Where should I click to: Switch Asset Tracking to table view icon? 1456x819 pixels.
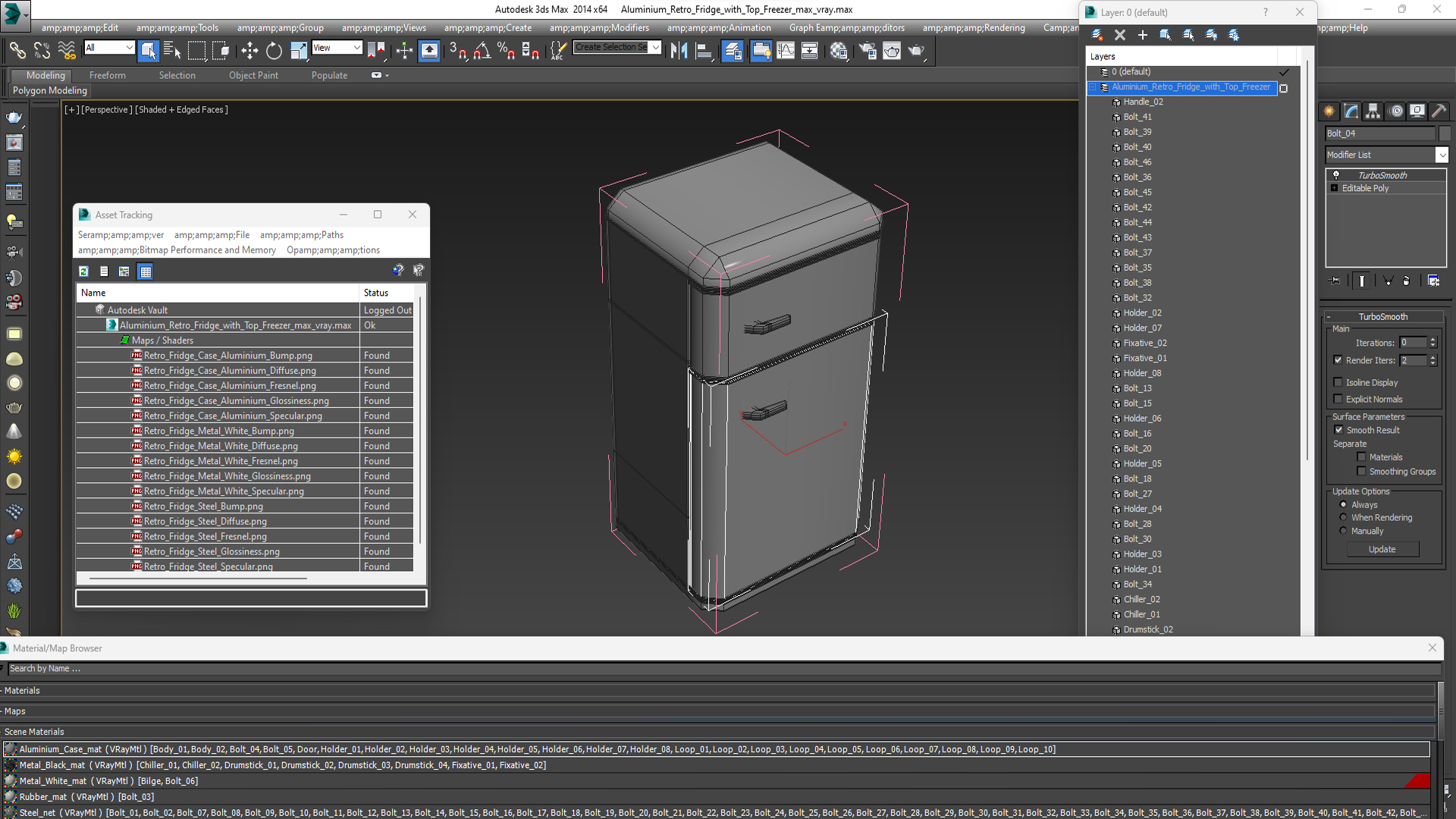146,271
